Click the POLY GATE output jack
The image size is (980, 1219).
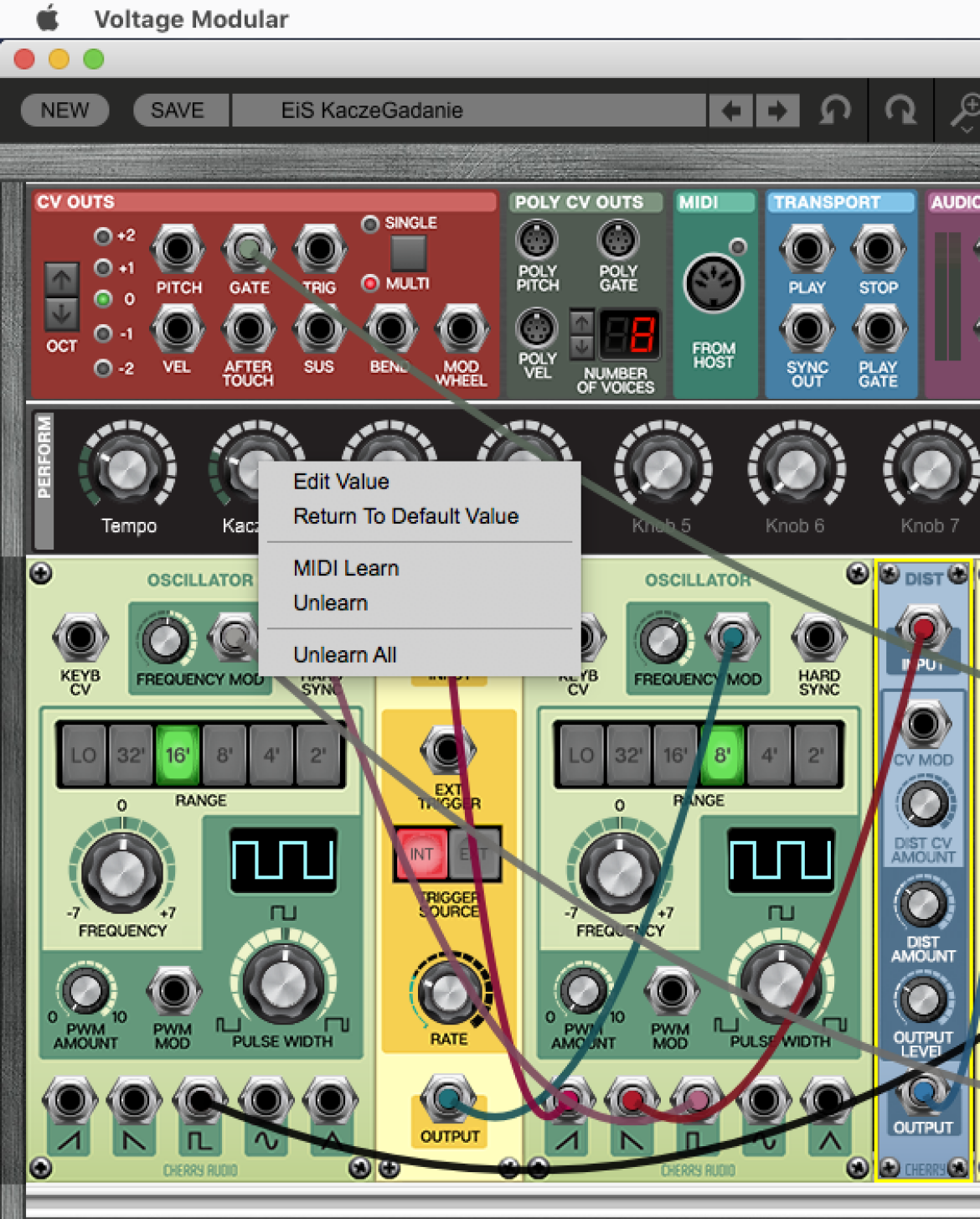pos(618,240)
